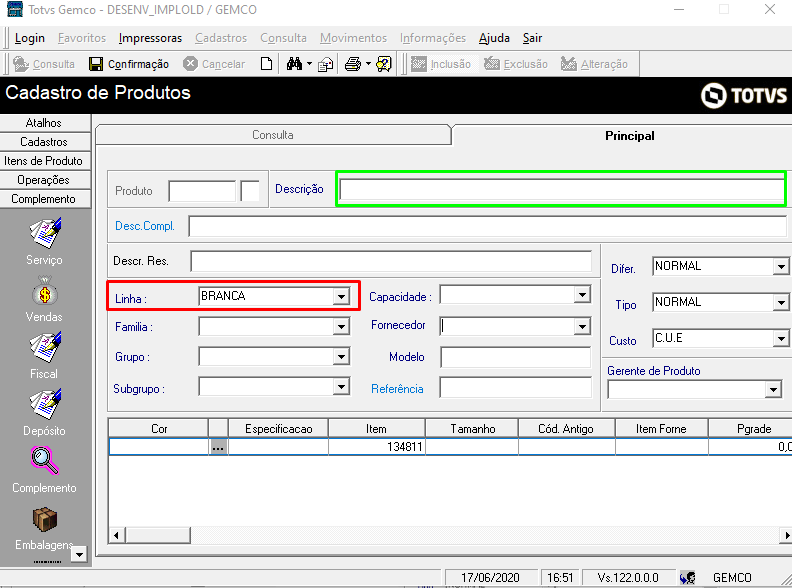Image resolution: width=792 pixels, height=588 pixels.
Task: Click the grid horizontal scrollbar thumb
Action: (x=157, y=535)
